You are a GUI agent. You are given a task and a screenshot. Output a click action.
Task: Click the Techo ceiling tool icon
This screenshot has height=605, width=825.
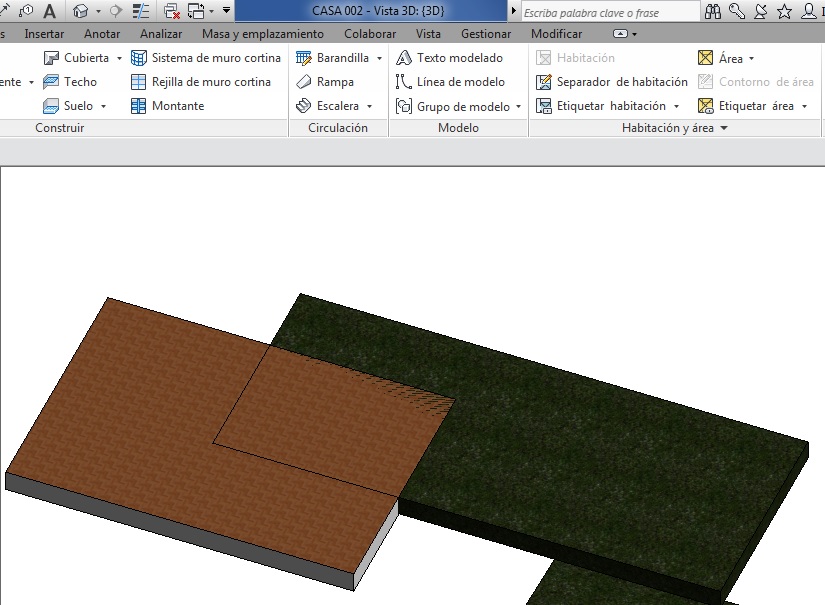pyautogui.click(x=52, y=82)
